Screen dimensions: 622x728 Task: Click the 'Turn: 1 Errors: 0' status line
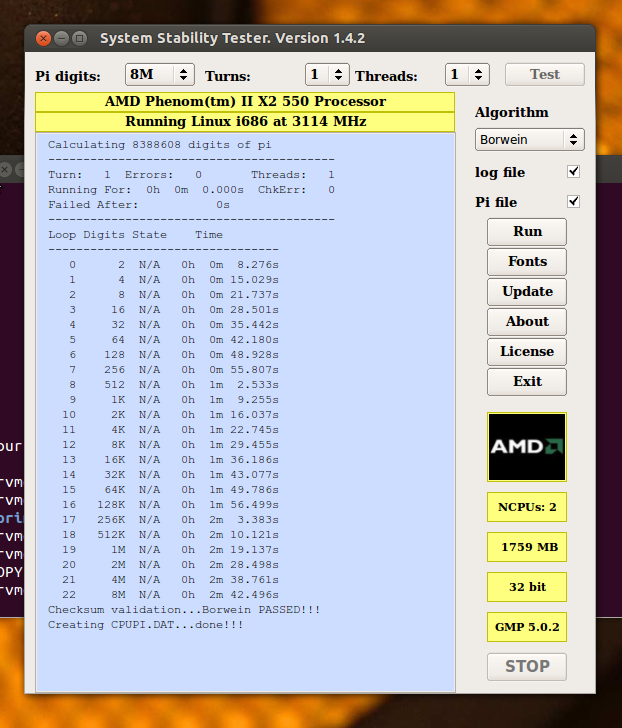coord(191,175)
